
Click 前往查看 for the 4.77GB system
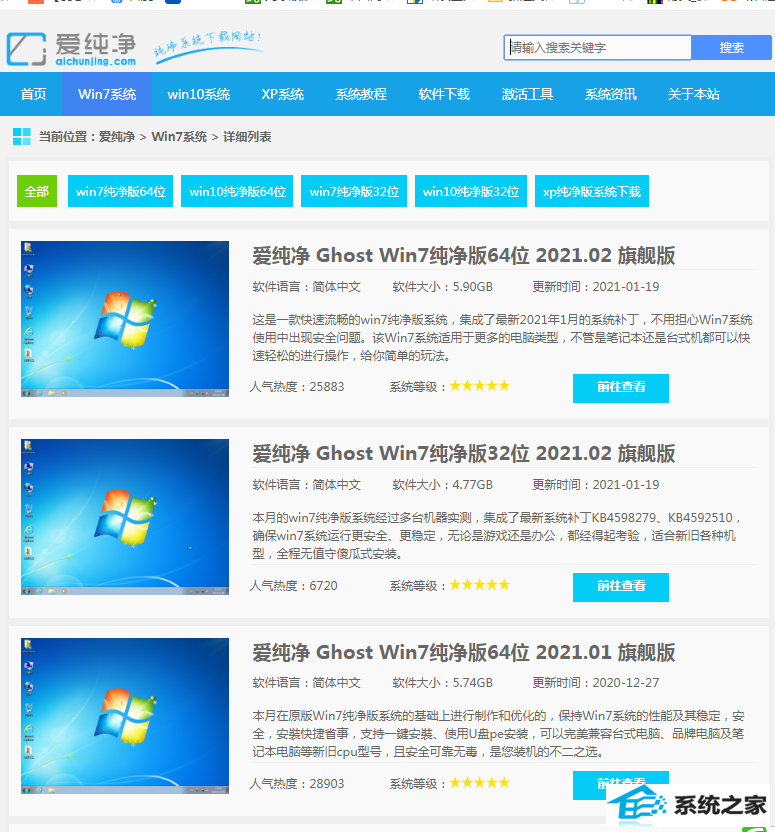click(x=621, y=587)
